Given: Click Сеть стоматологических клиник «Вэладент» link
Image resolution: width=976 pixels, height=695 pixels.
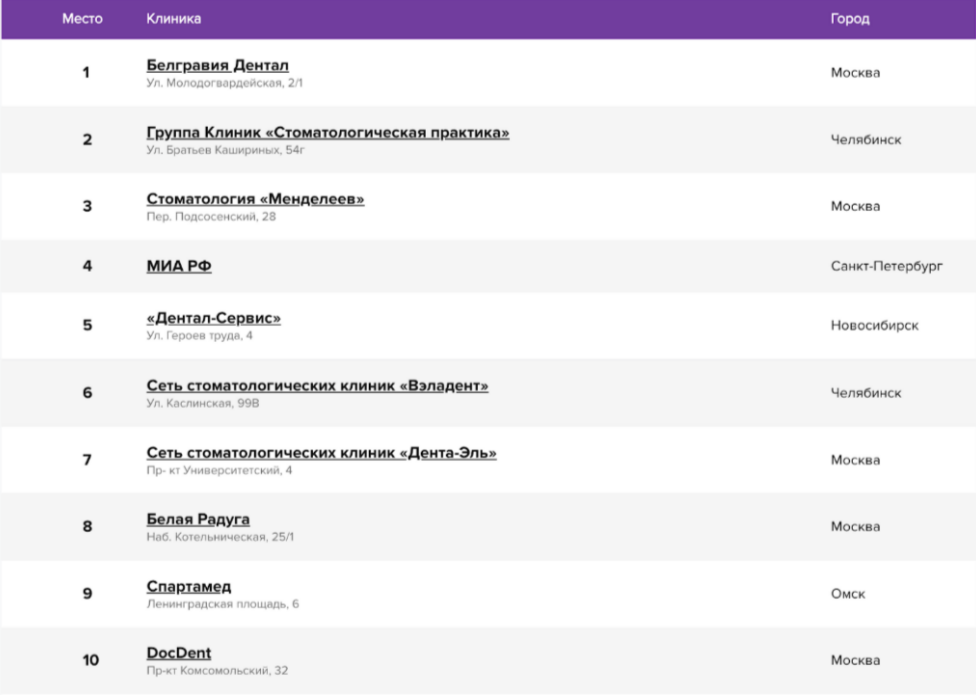Looking at the screenshot, I should click(317, 386).
